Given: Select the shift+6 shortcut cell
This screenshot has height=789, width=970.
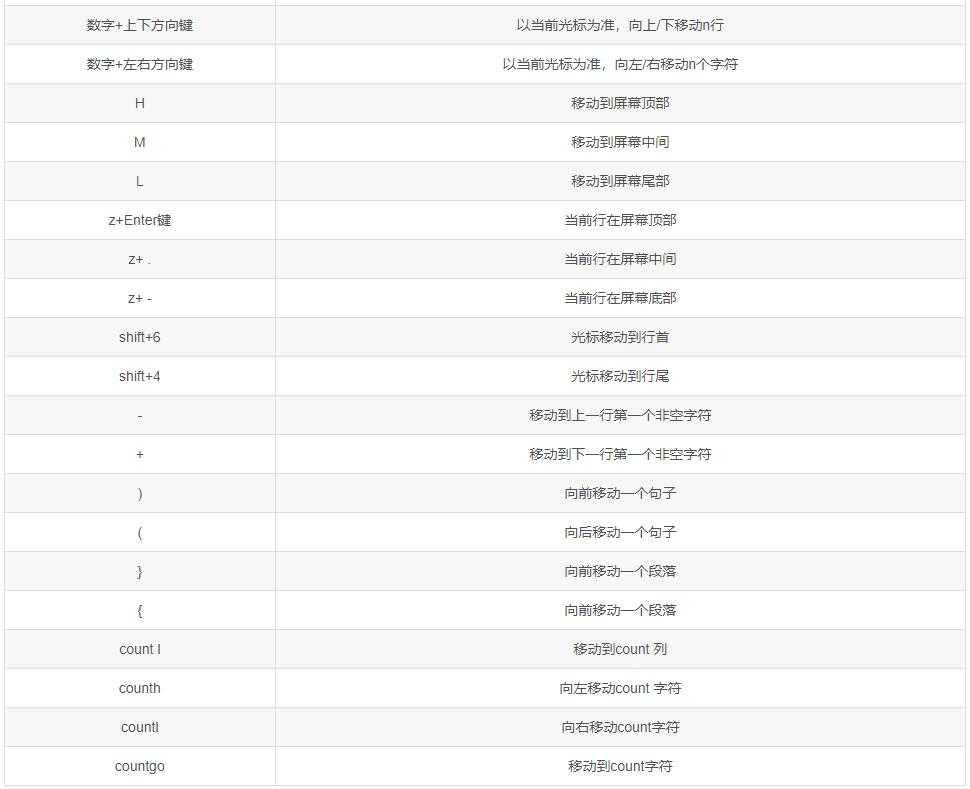Looking at the screenshot, I should 139,337.
